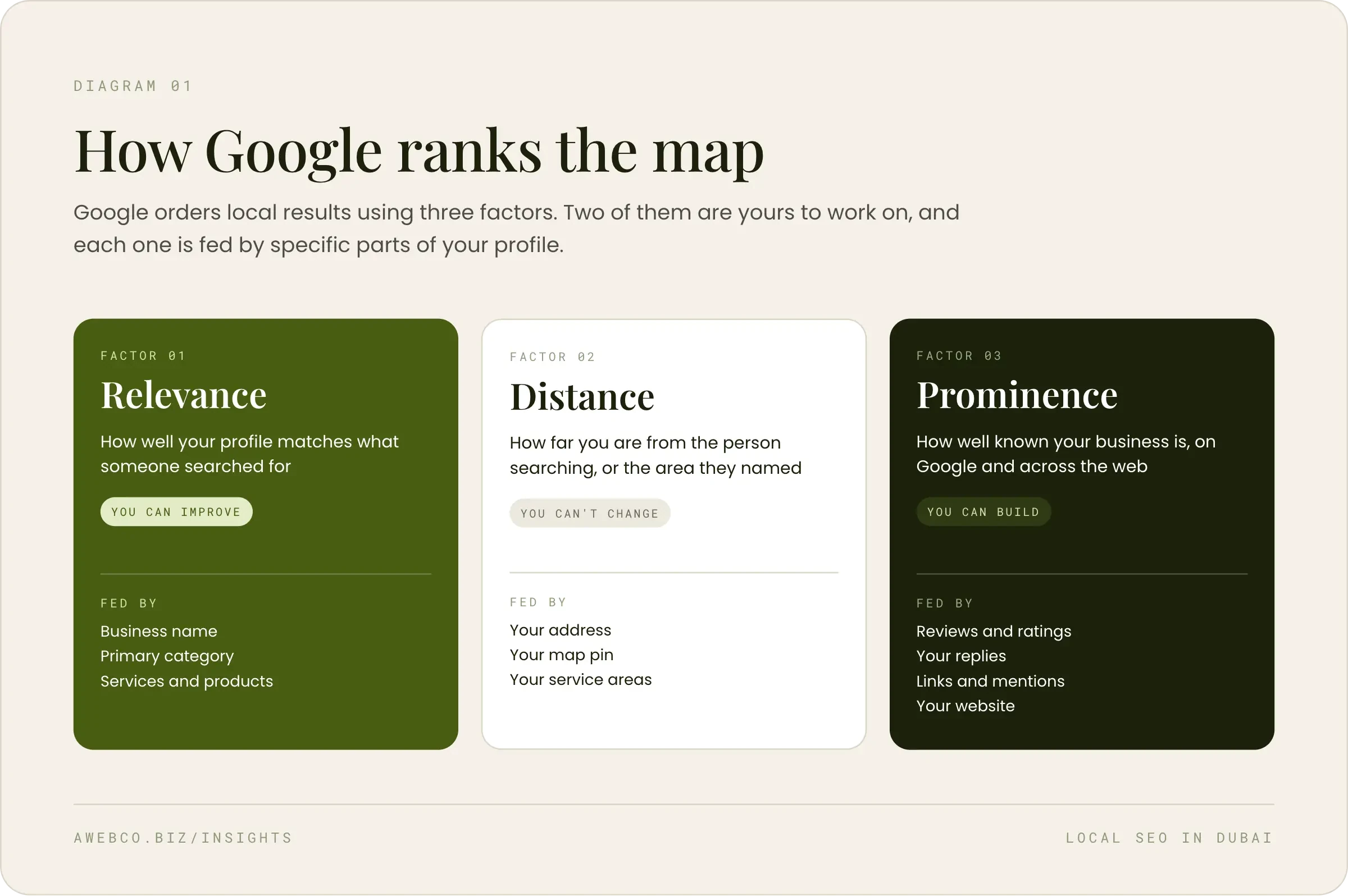Click the 'YOU CAN IMPROVE' pill
Screen dimensions: 1348x896
(x=177, y=512)
